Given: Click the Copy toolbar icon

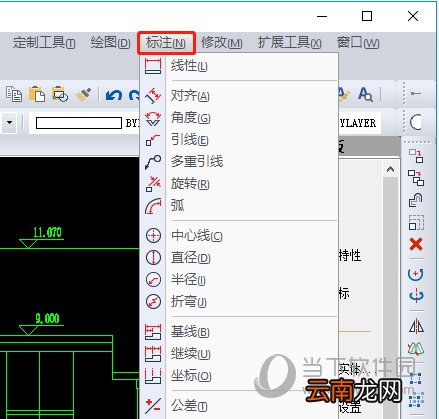Looking at the screenshot, I should [14, 94].
